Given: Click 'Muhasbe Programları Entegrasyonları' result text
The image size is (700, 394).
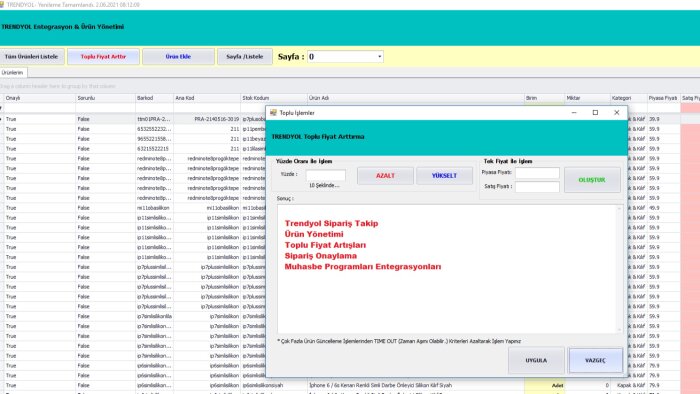Looking at the screenshot, I should [x=362, y=266].
